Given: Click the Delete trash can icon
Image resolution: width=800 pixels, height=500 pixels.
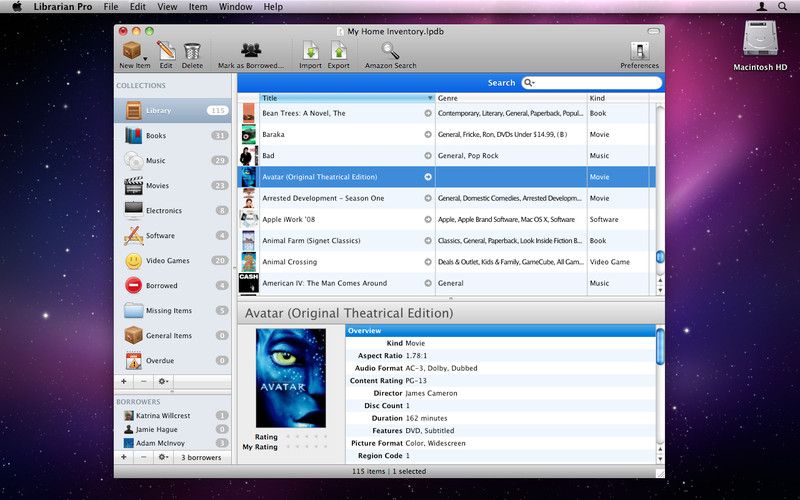Looking at the screenshot, I should pyautogui.click(x=192, y=51).
